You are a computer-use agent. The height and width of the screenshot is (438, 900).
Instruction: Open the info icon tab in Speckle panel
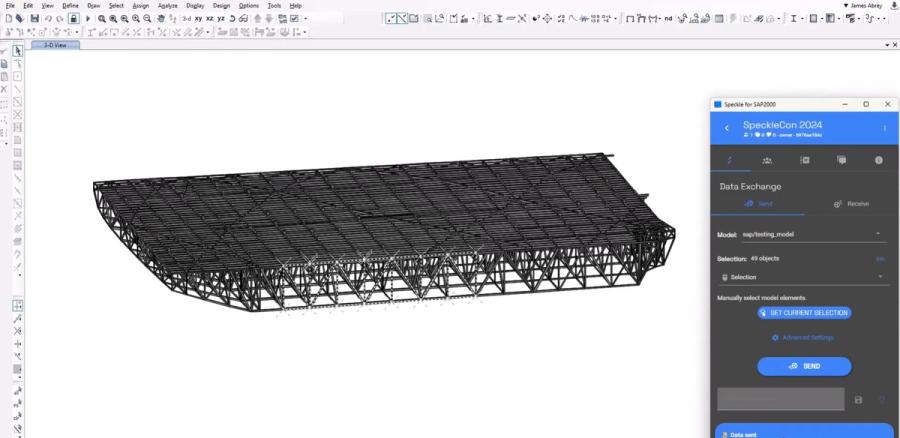[879, 160]
